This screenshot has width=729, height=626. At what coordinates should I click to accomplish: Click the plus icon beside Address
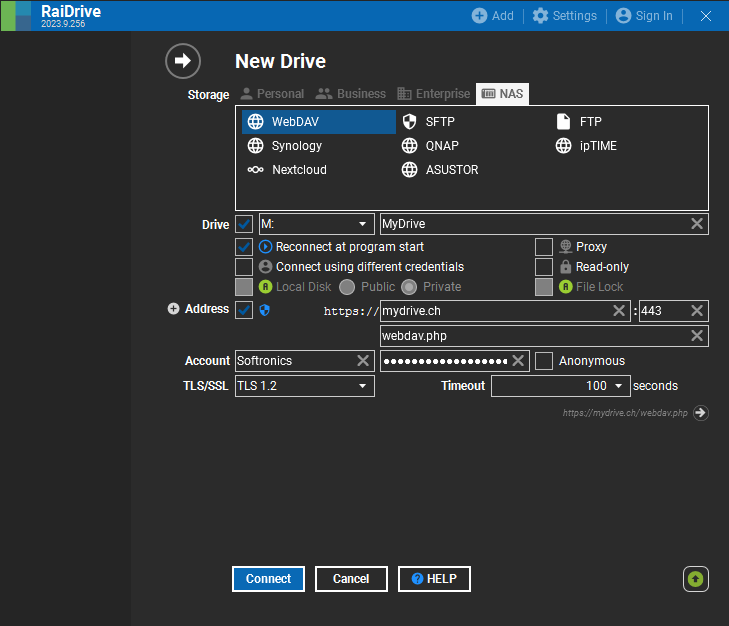[x=173, y=309]
